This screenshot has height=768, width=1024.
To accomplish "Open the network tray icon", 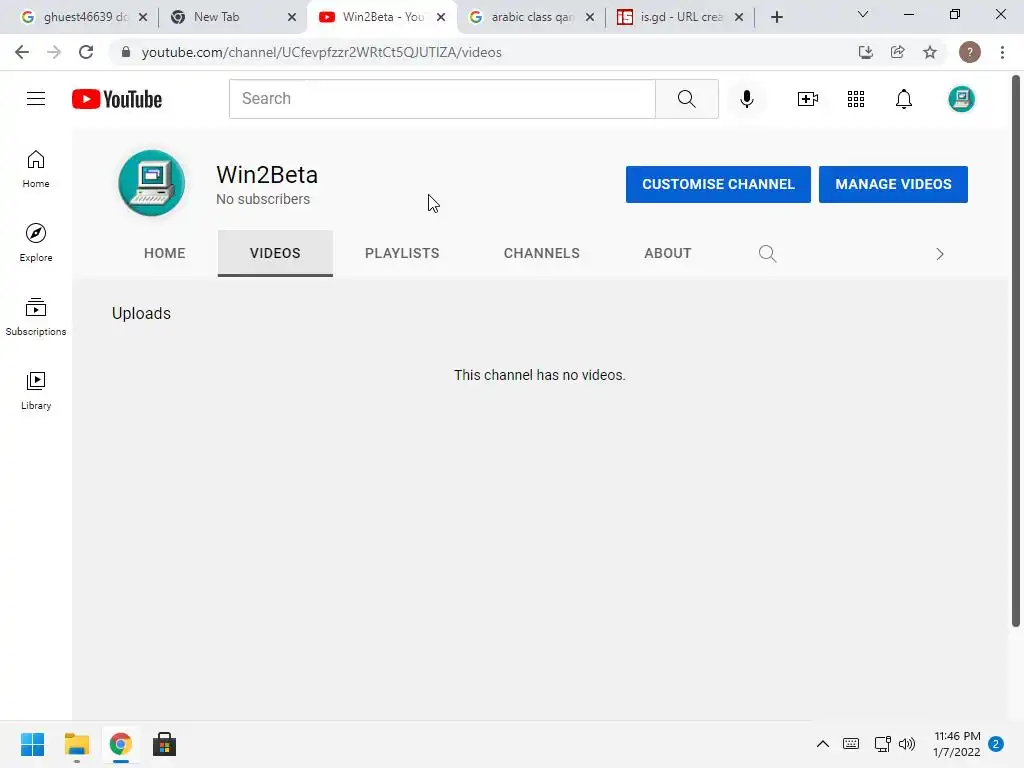I will tap(882, 744).
